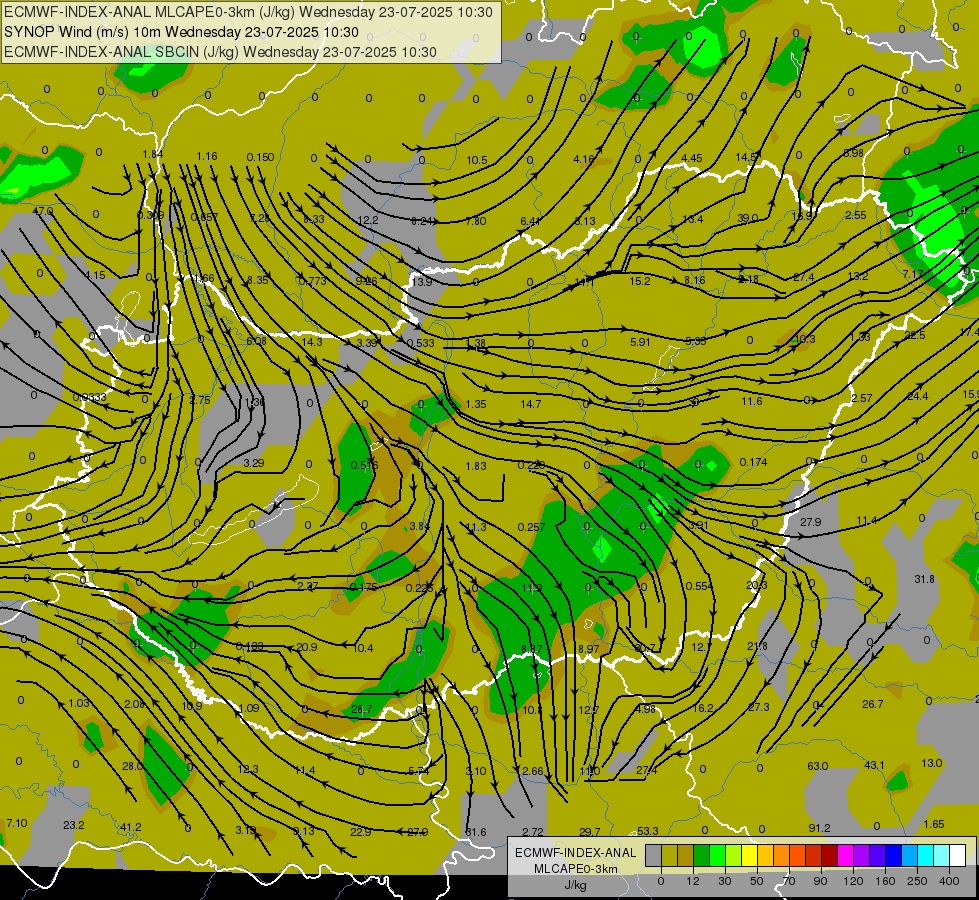Click the map value 0.174

click(x=753, y=462)
